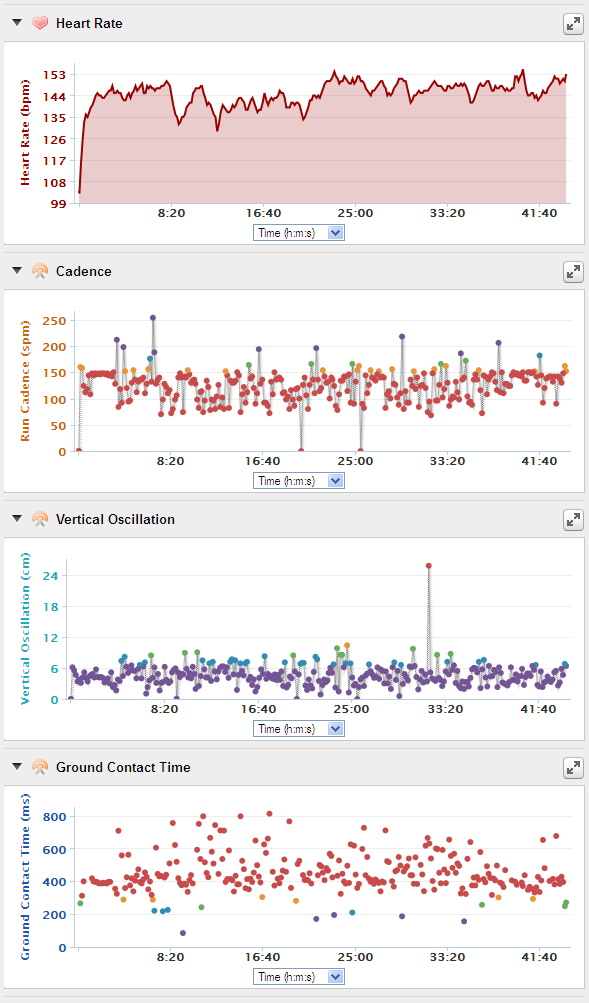Open the Time dropdown under Heart Rate chart
Viewport: 589px width, 1003px height.
[299, 233]
